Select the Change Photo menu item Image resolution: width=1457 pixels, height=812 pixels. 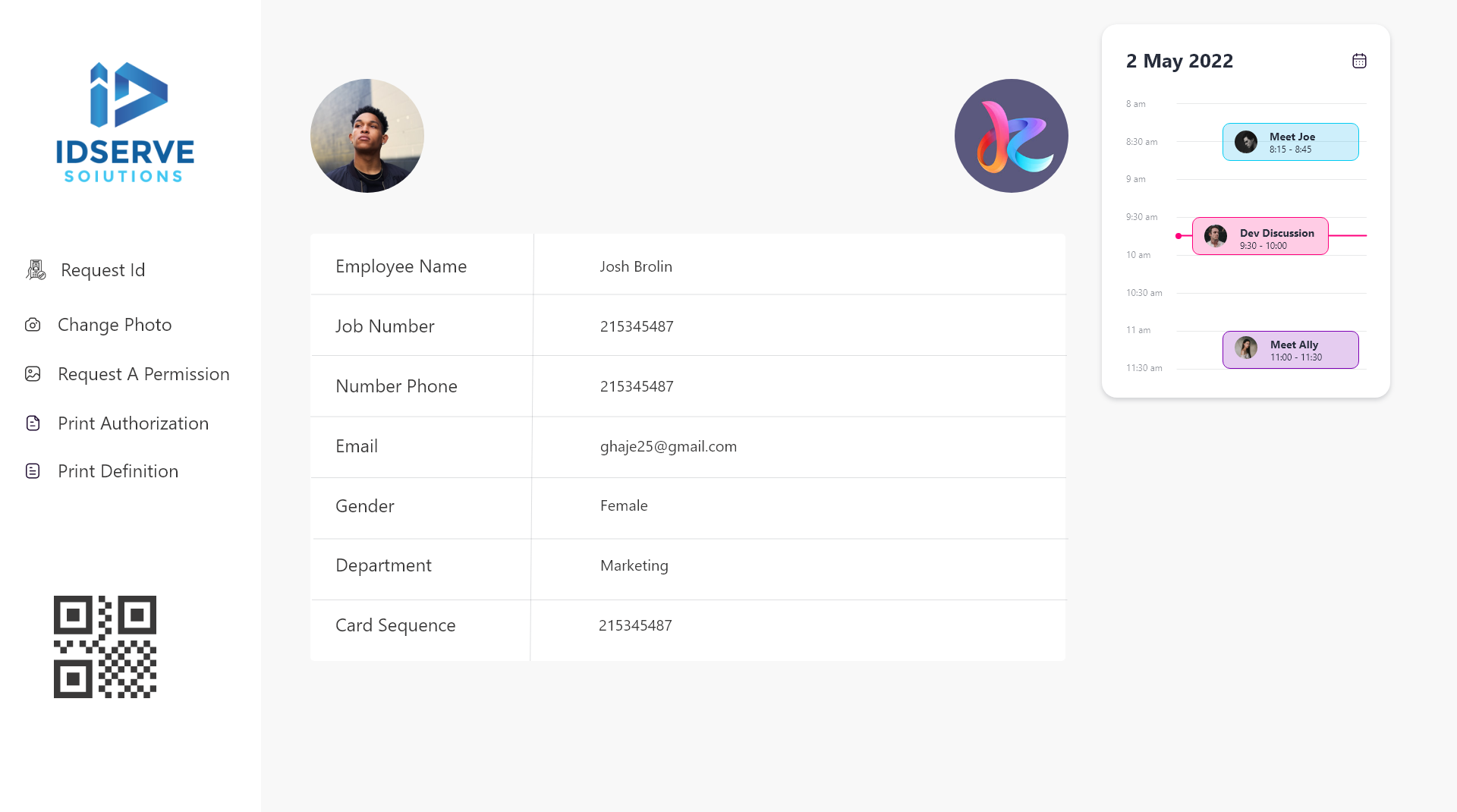(115, 325)
